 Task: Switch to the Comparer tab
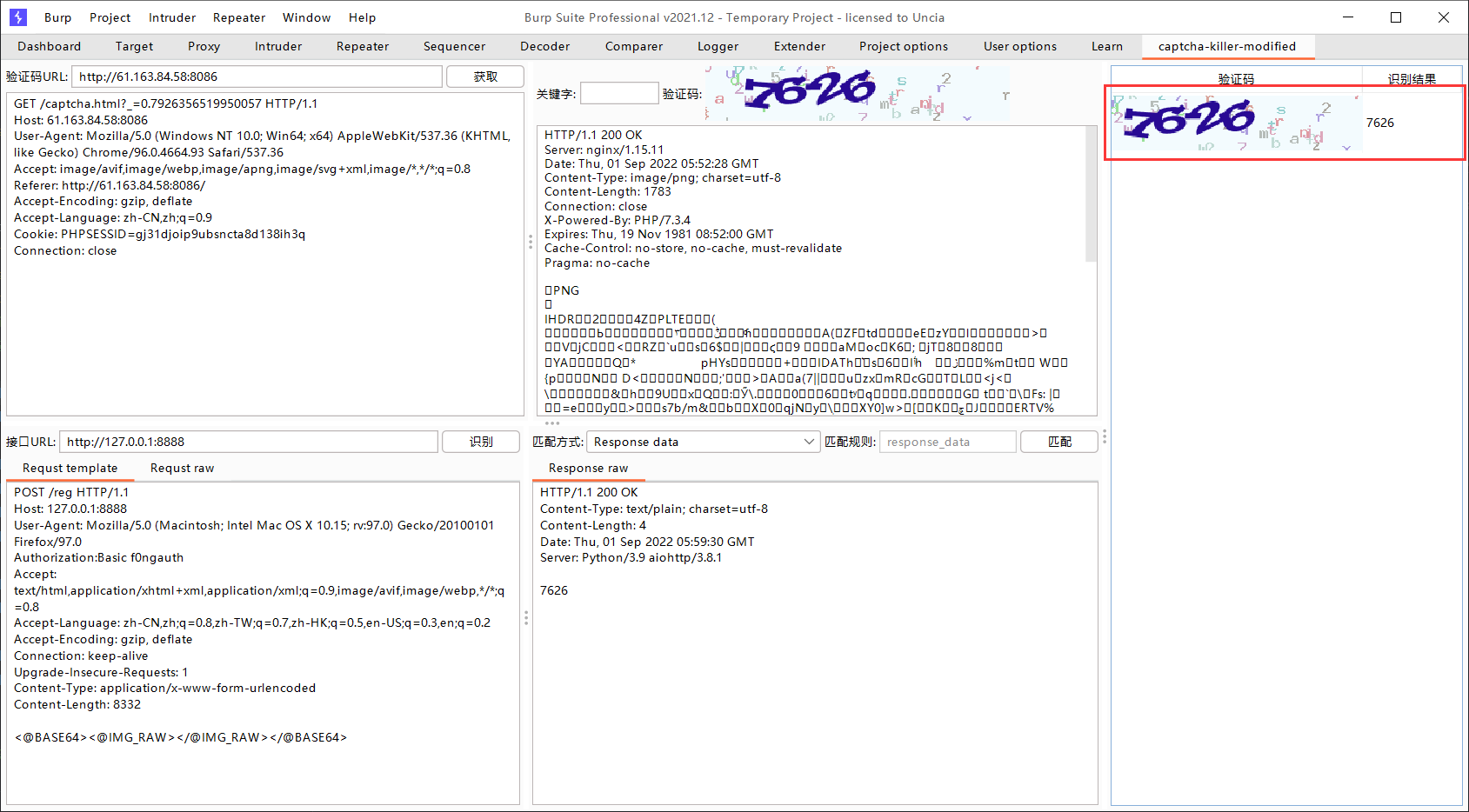pos(634,46)
